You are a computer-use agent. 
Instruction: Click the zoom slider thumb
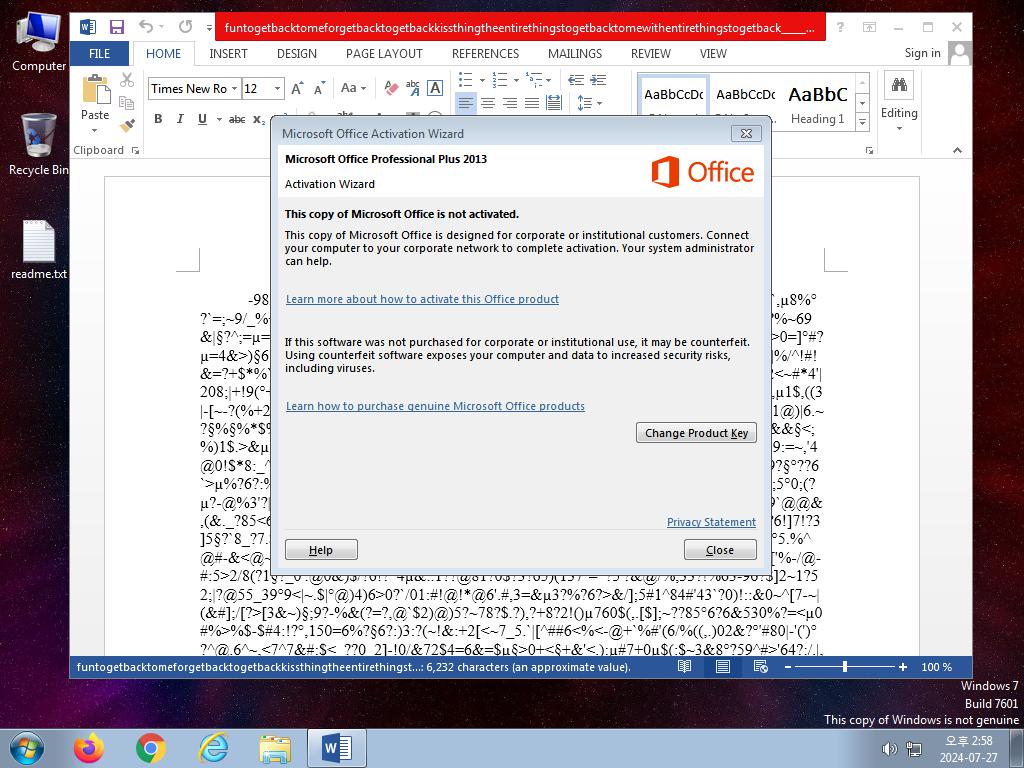tap(845, 667)
